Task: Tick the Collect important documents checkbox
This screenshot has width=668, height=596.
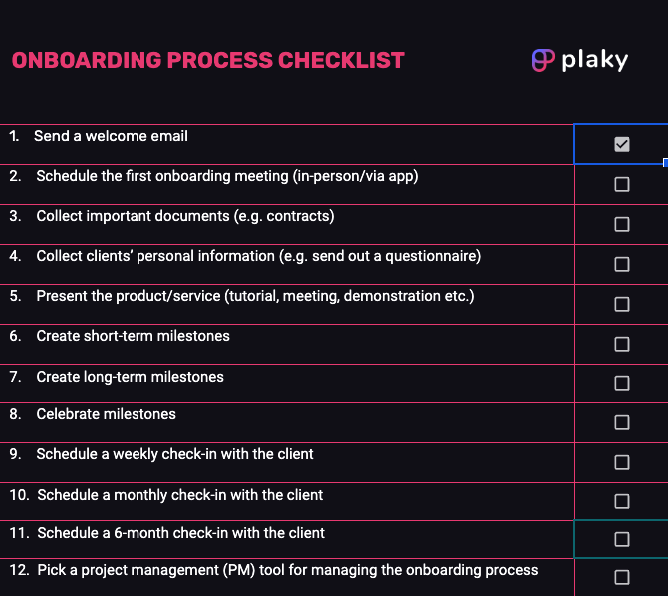Action: [x=622, y=224]
